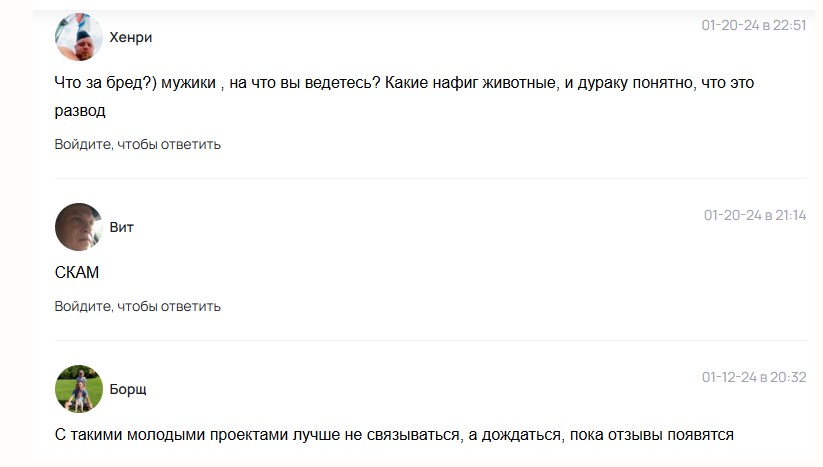823x467 pixels.
Task: Click the reply login link under Хенри's comment
Action: click(x=138, y=144)
